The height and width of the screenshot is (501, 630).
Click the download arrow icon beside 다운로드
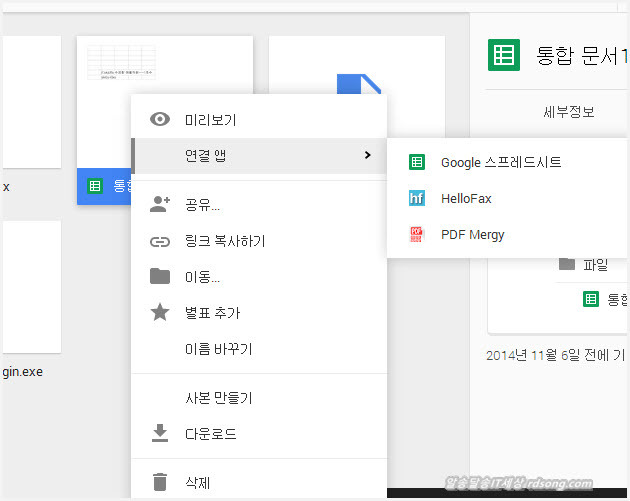(160, 434)
